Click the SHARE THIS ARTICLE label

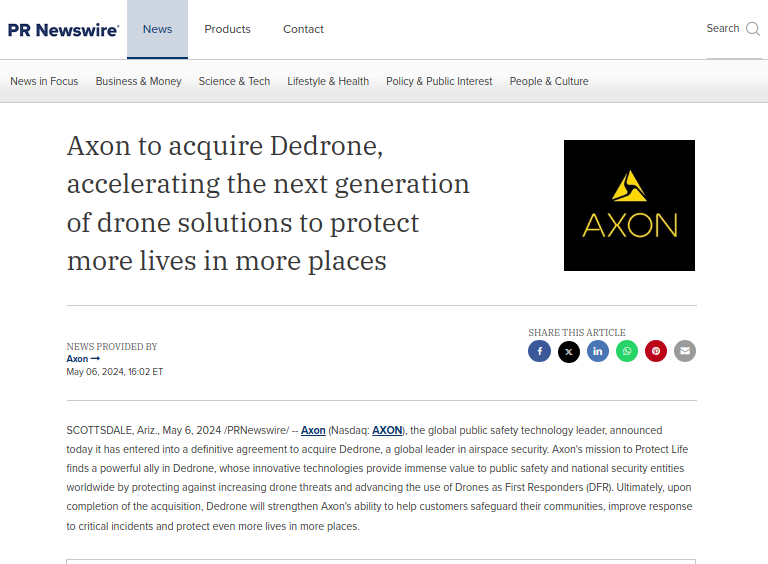point(577,332)
